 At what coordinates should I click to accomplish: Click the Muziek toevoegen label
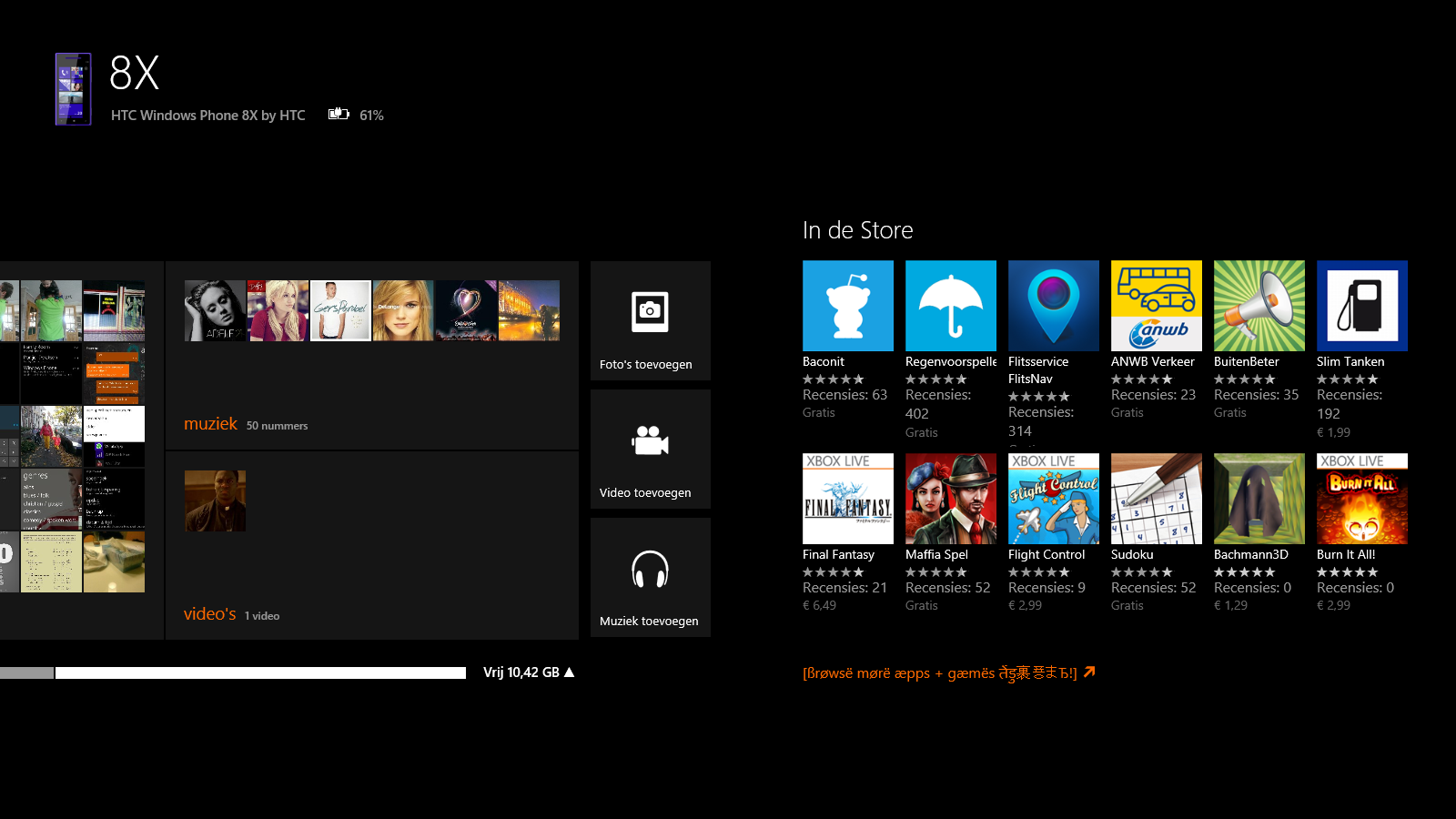tap(649, 622)
